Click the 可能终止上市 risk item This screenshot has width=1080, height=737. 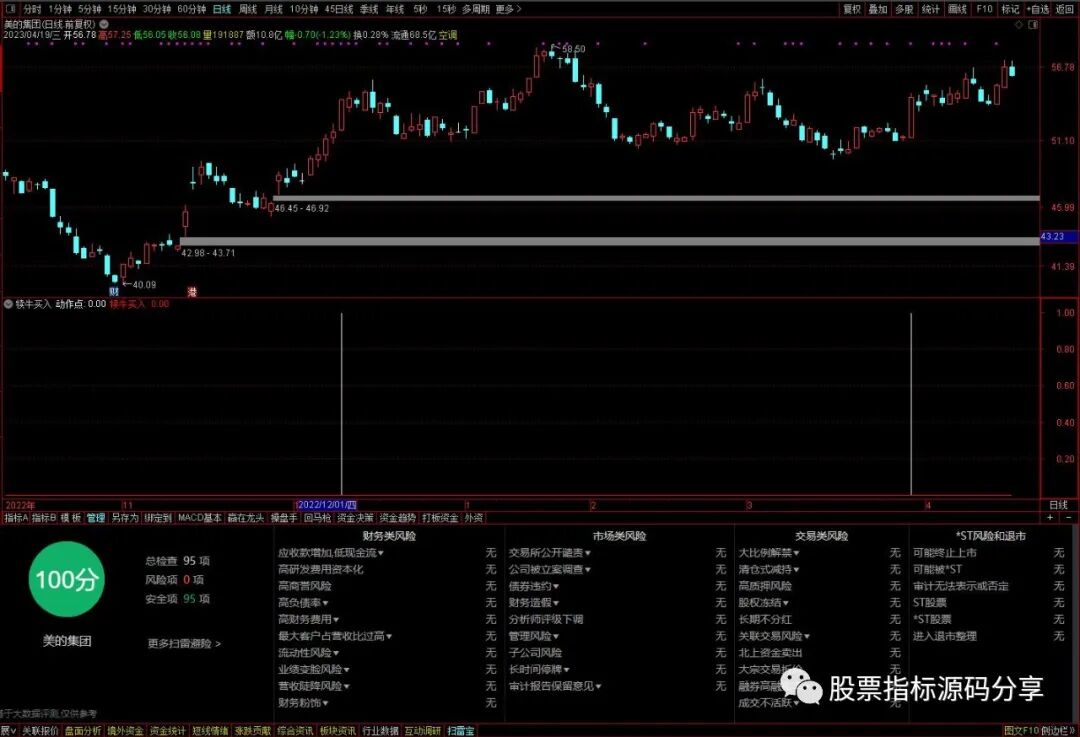point(945,552)
